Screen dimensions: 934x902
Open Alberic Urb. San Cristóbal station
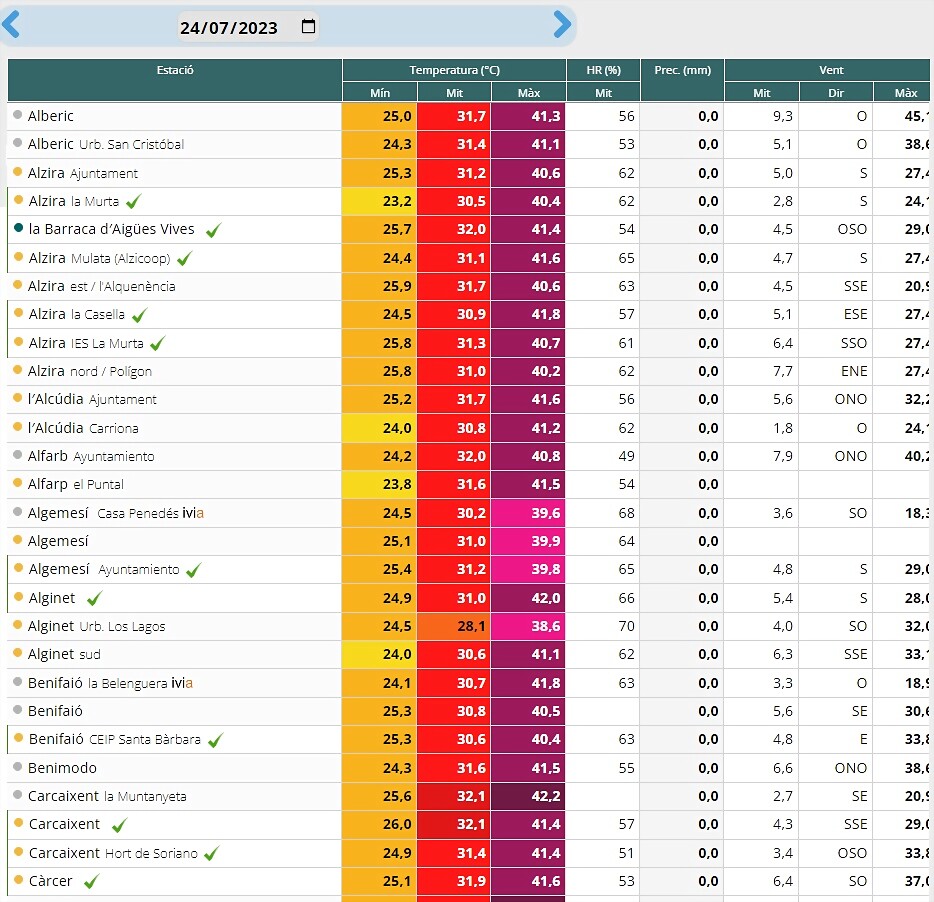(106, 144)
